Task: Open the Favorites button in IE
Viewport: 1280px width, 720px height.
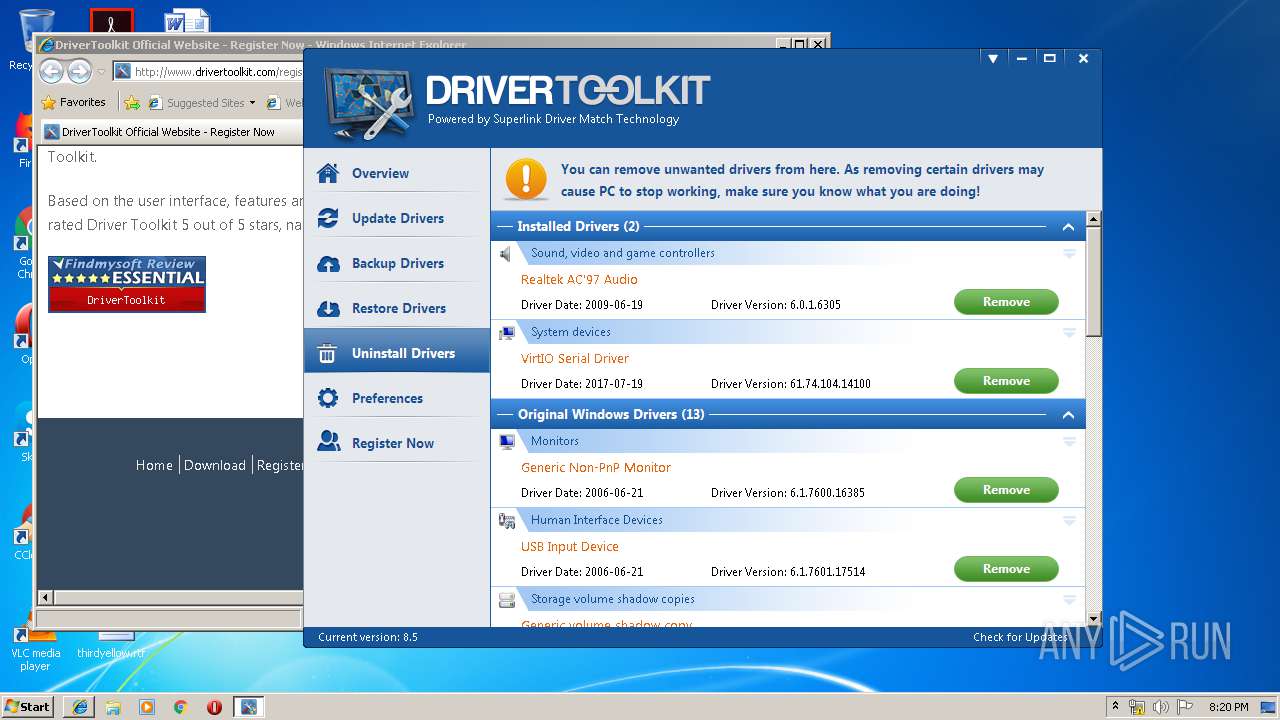Action: click(73, 102)
